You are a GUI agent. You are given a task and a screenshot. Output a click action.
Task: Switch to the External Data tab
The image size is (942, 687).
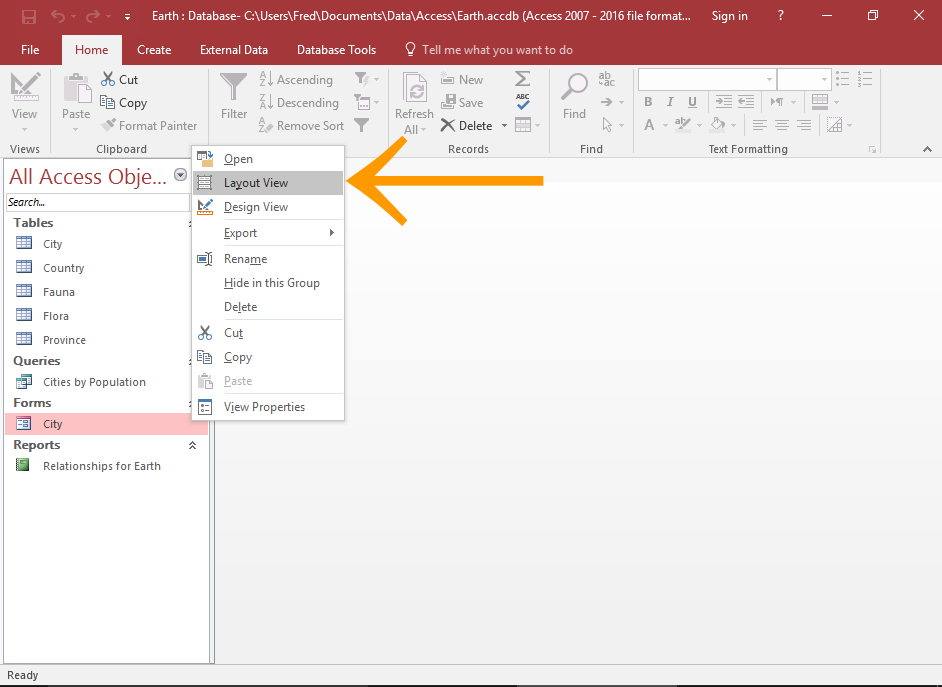(234, 50)
